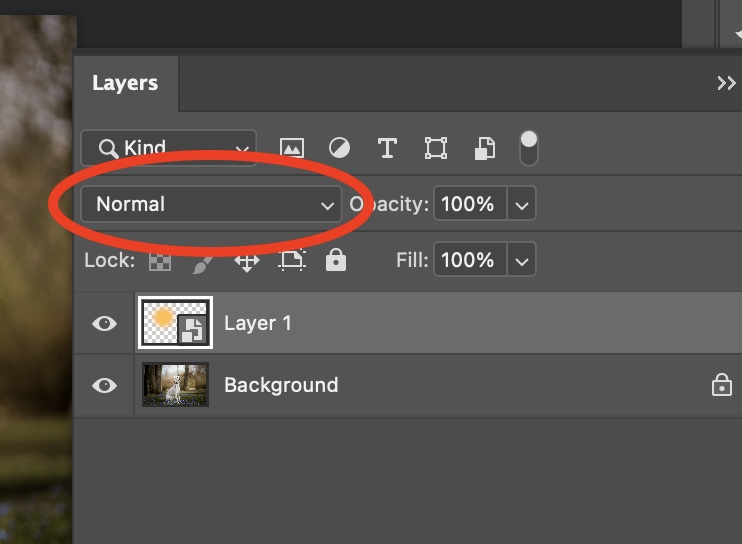The width and height of the screenshot is (742, 544).
Task: Hide Layer 1 visibility eye
Action: pos(104,324)
